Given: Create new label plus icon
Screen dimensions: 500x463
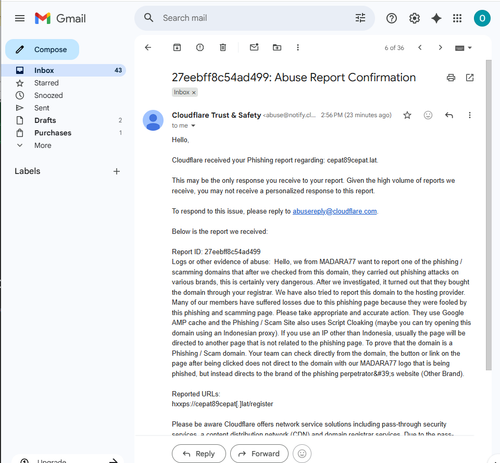Looking at the screenshot, I should coord(116,171).
